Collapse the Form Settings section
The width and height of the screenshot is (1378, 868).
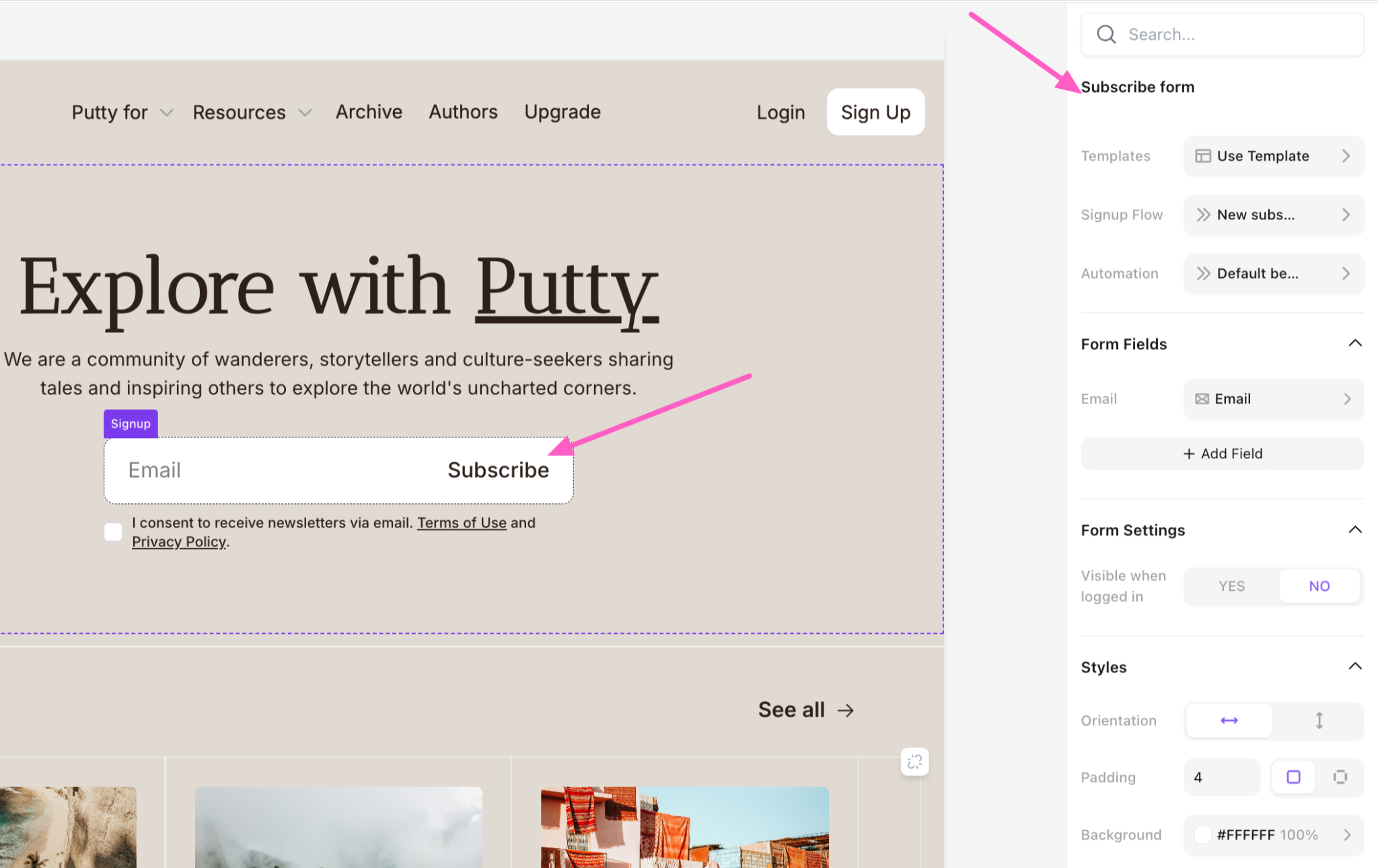1354,530
